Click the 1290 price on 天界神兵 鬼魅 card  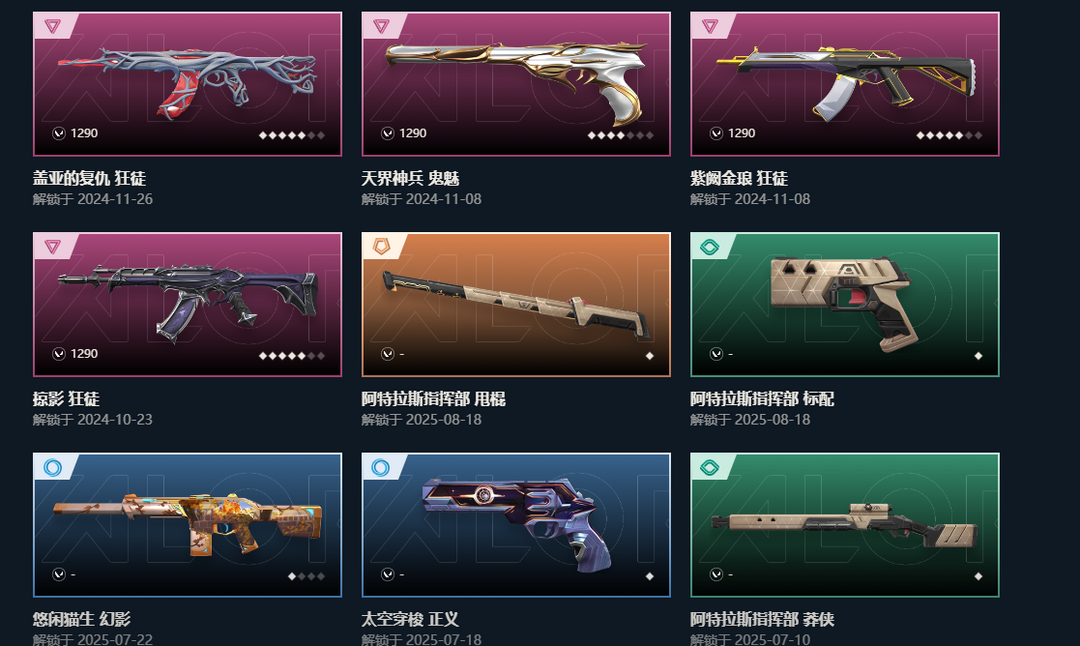pos(413,134)
